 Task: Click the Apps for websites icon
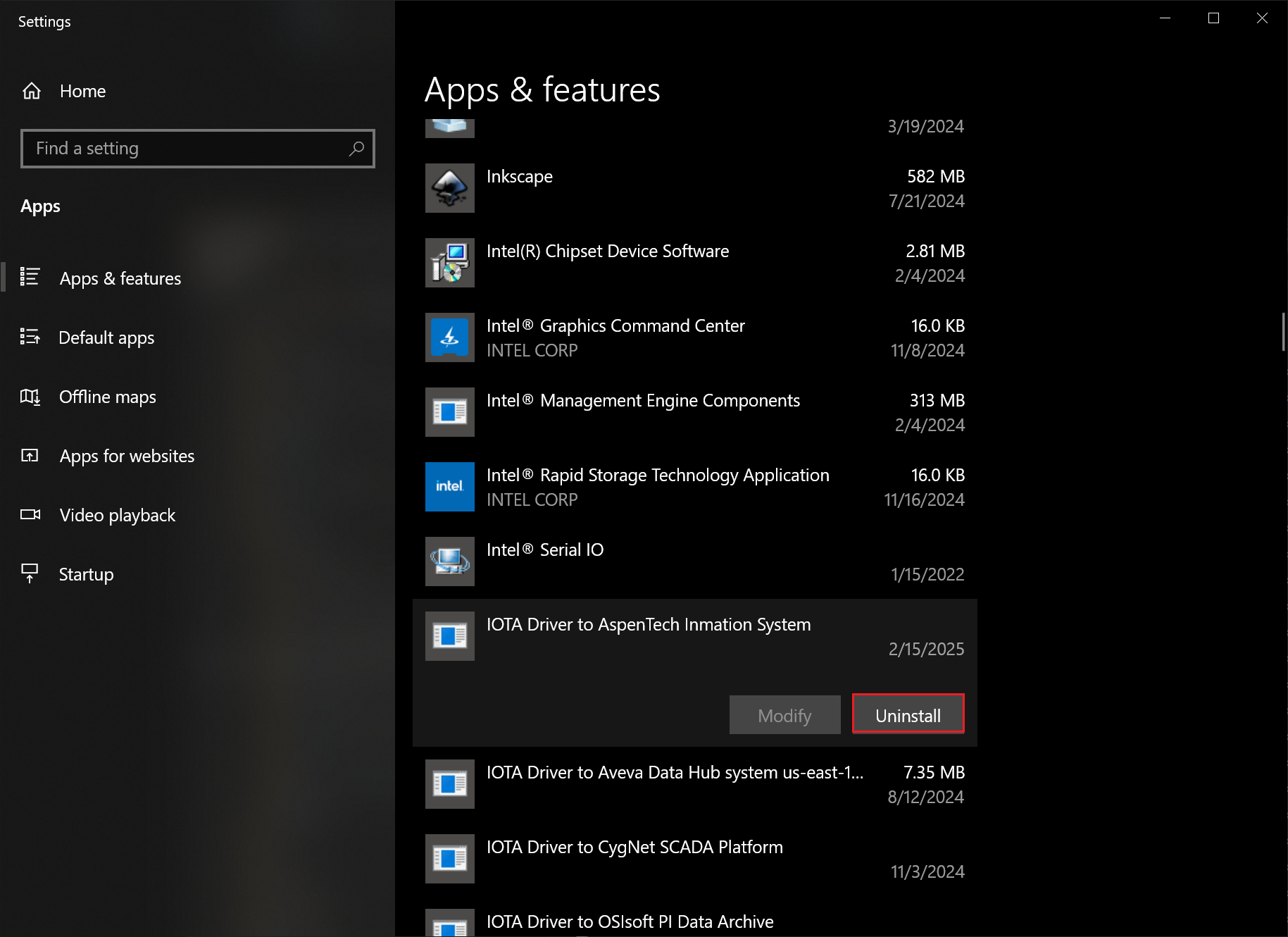coord(30,455)
